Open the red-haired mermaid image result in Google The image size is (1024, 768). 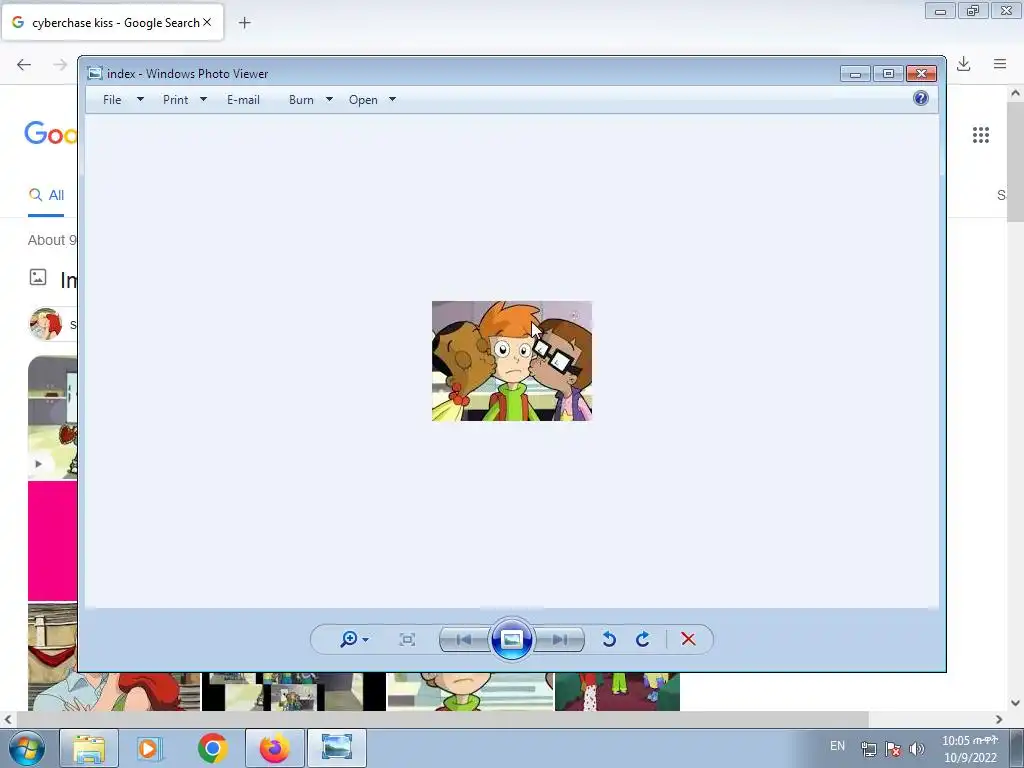(114, 692)
